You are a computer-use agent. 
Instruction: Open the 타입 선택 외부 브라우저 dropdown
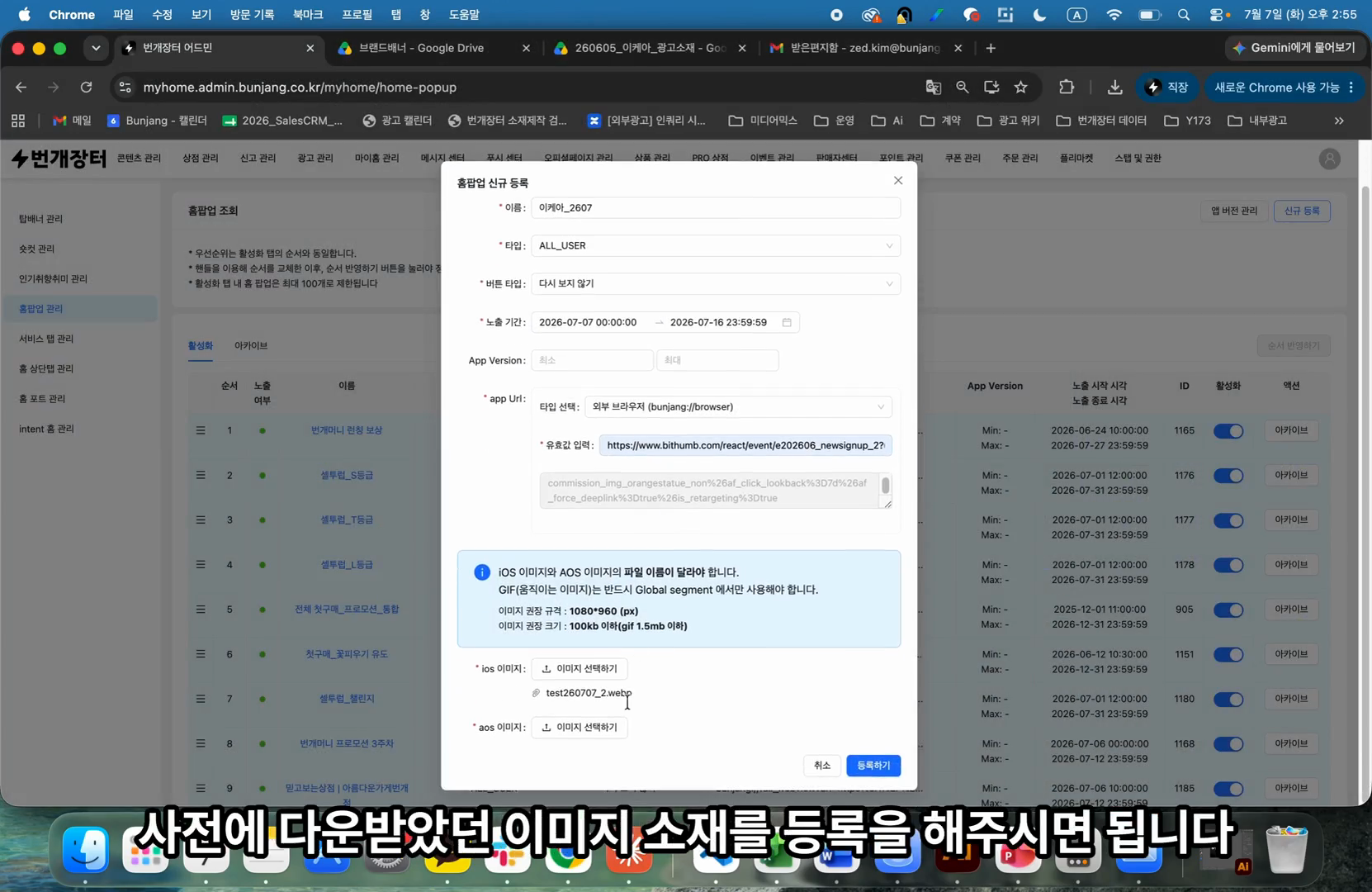click(x=738, y=406)
